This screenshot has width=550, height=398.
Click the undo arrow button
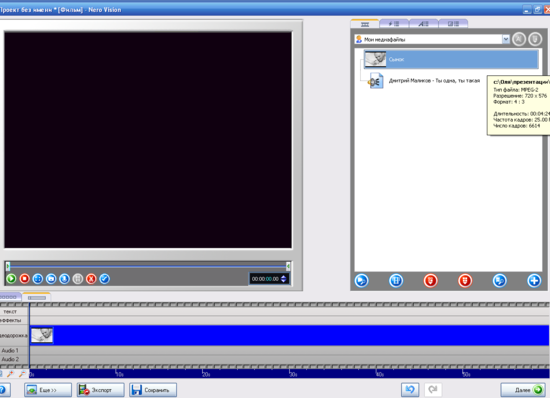click(410, 390)
